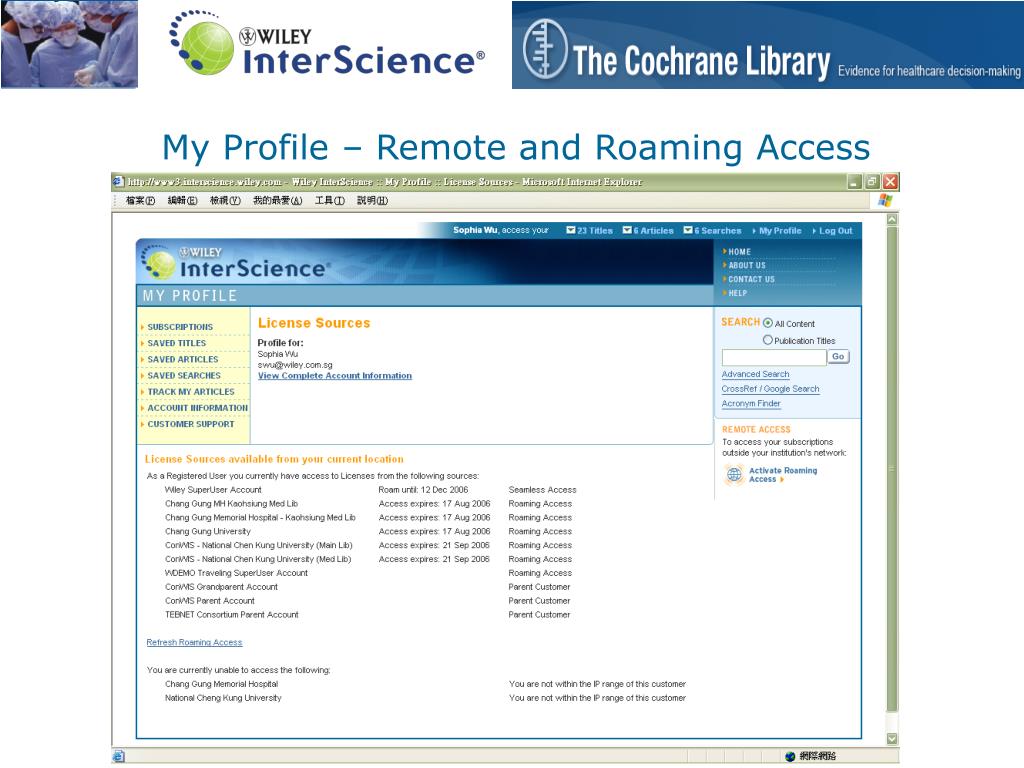1024x768 pixels.
Task: Click WDEMO Traveling SuperUser Account text
Action: coord(236,573)
